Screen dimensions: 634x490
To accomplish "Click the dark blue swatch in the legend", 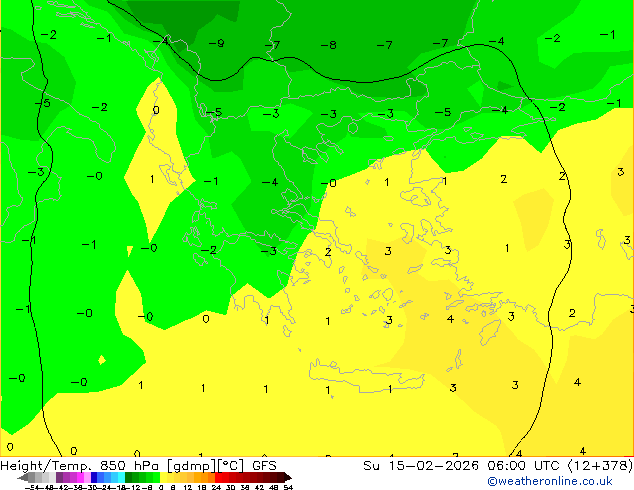I will 94,477.
